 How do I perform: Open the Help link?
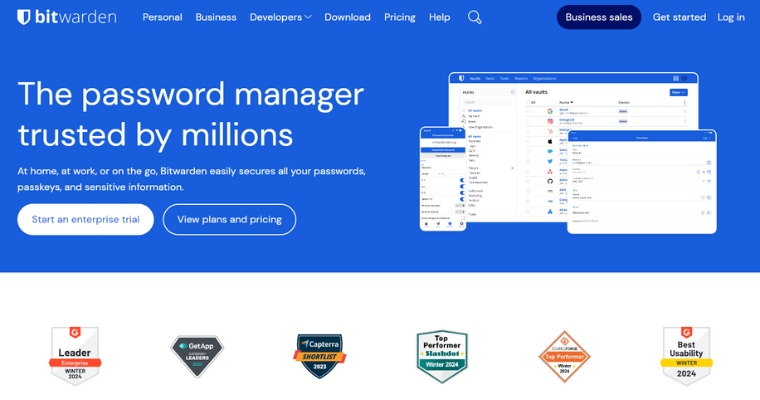pos(439,17)
